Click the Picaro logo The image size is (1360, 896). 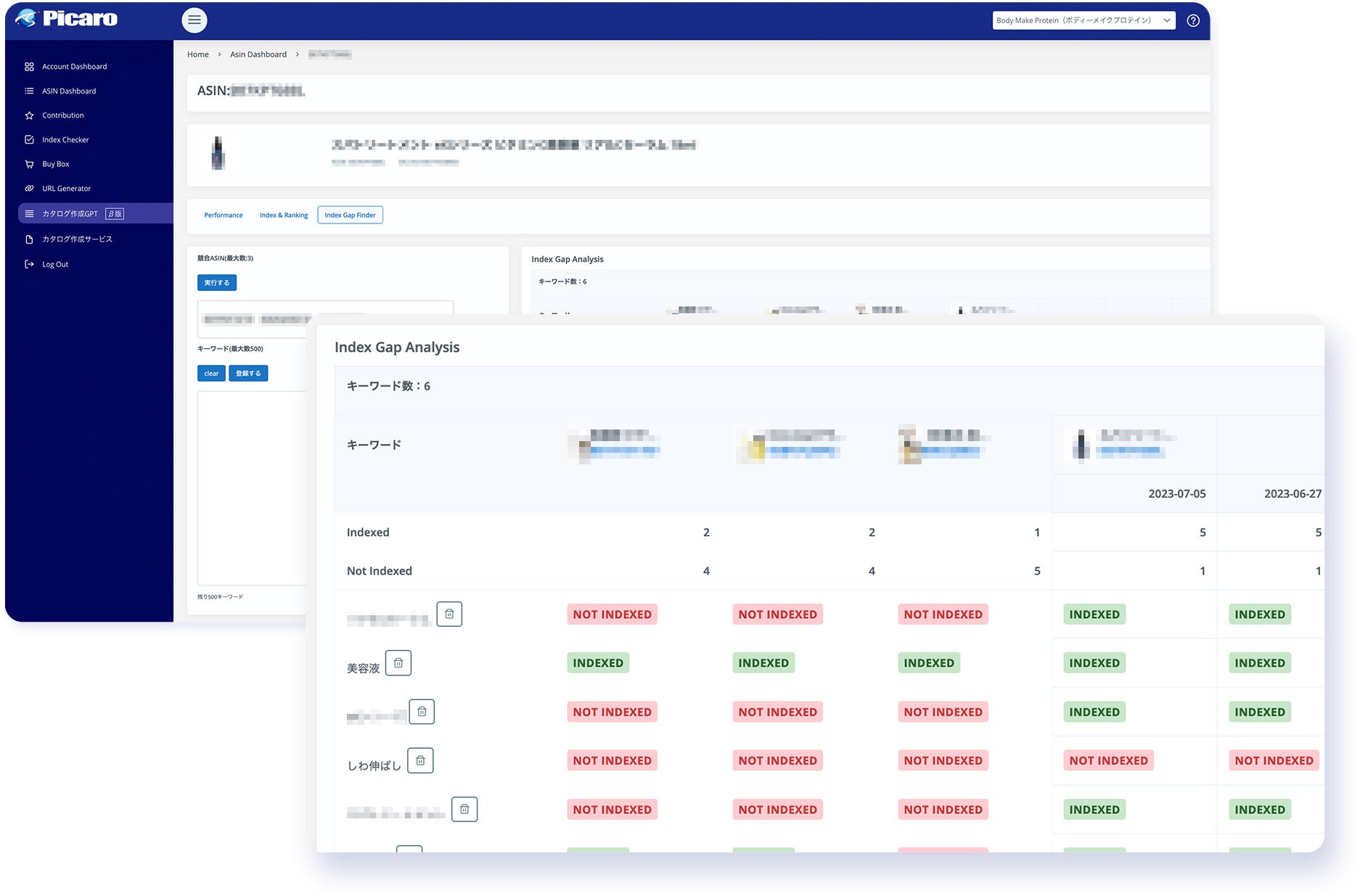(x=67, y=19)
